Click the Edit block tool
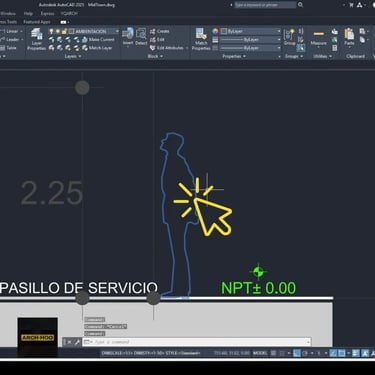Screen dimensions: 375x375 point(157,39)
